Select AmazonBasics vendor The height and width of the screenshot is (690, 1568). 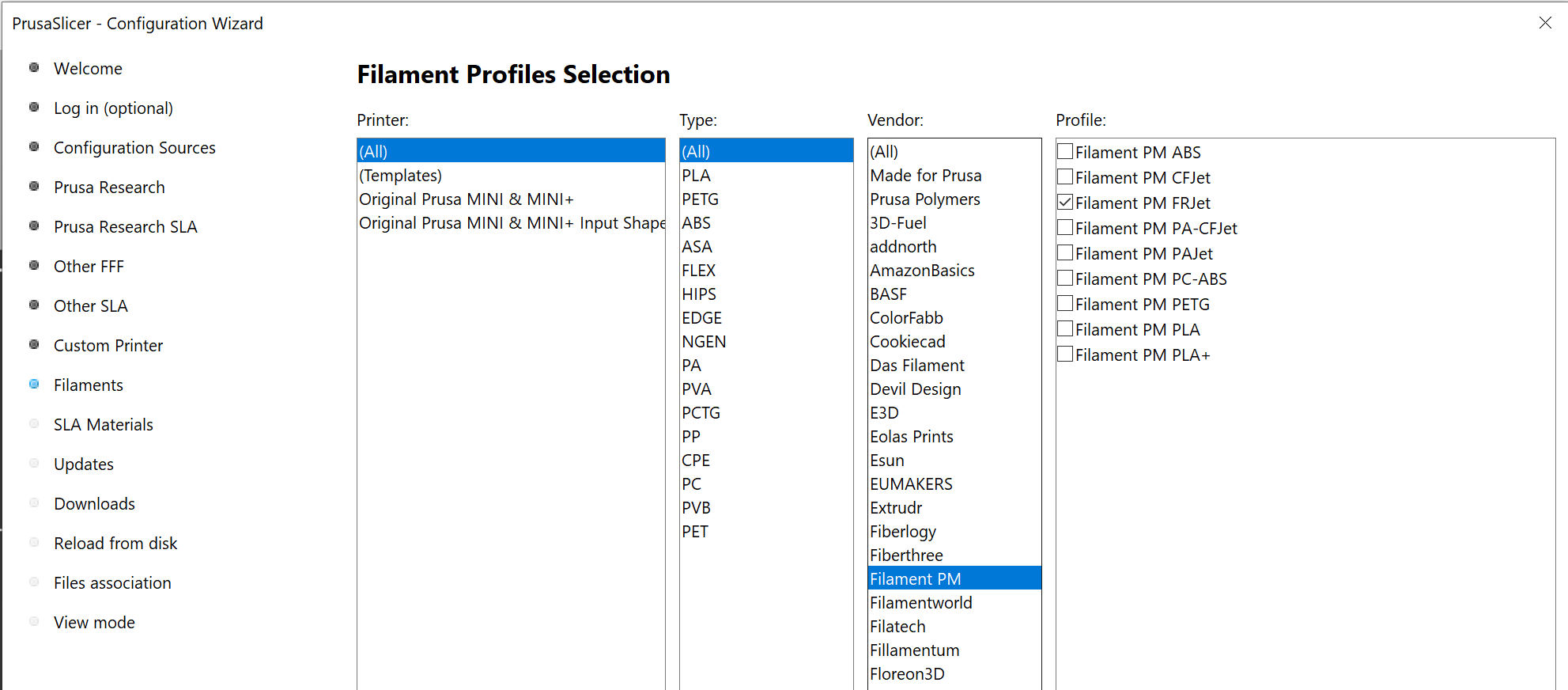coord(954,270)
